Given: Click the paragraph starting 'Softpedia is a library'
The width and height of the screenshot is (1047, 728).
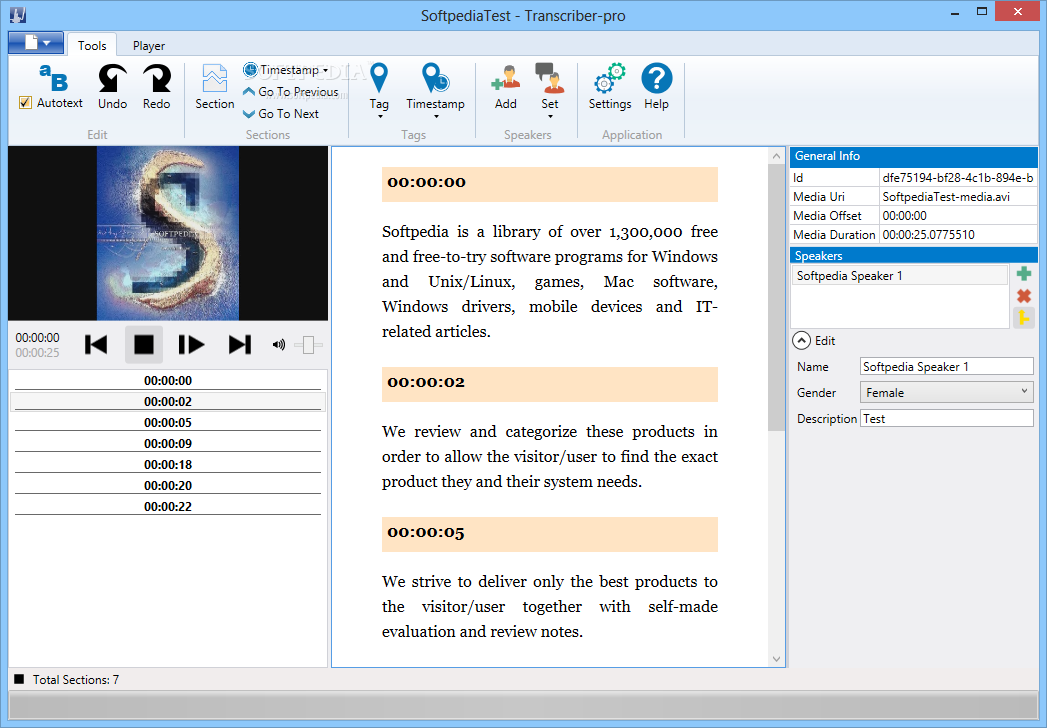Looking at the screenshot, I should pos(550,282).
